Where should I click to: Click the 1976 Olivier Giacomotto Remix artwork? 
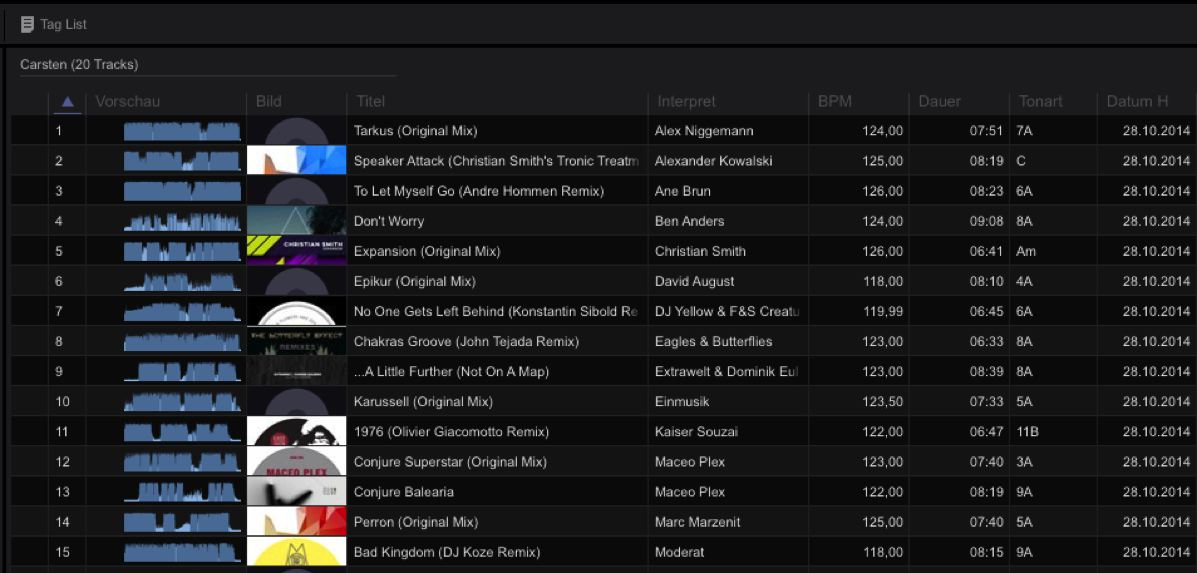click(x=296, y=432)
